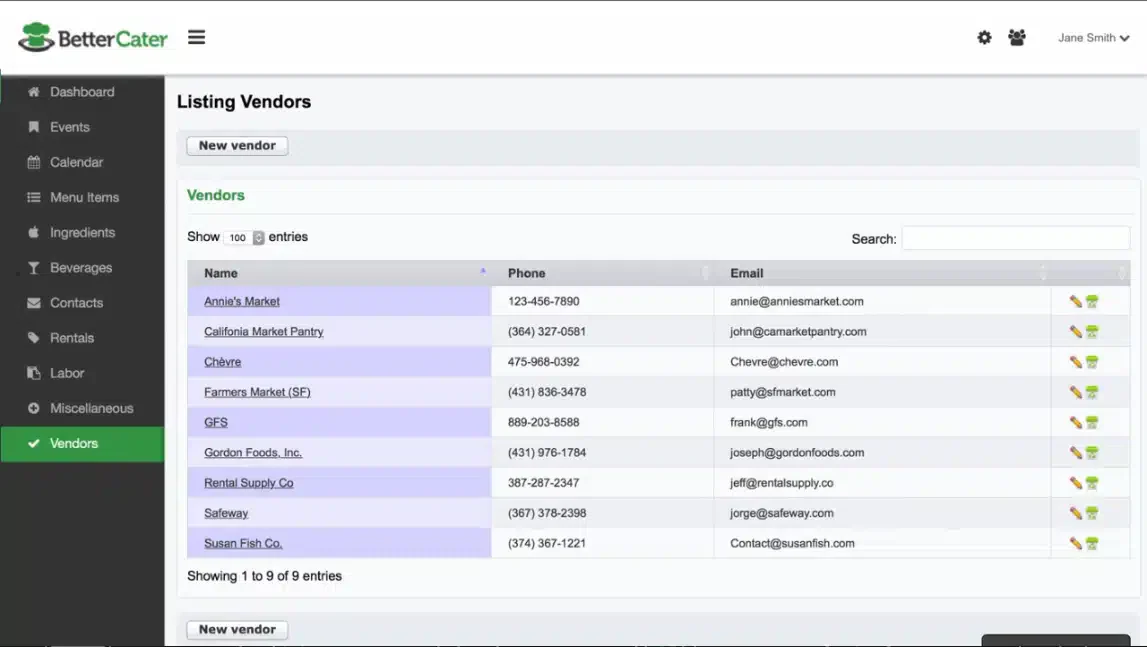Open the Gordon Foods, Inc. link
The image size is (1147, 647).
click(253, 452)
